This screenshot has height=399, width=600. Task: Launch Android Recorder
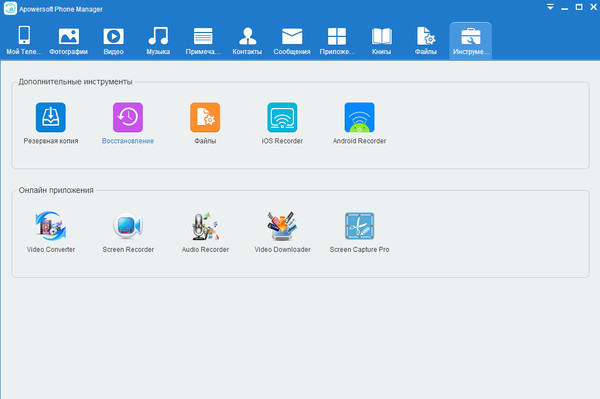[359, 117]
